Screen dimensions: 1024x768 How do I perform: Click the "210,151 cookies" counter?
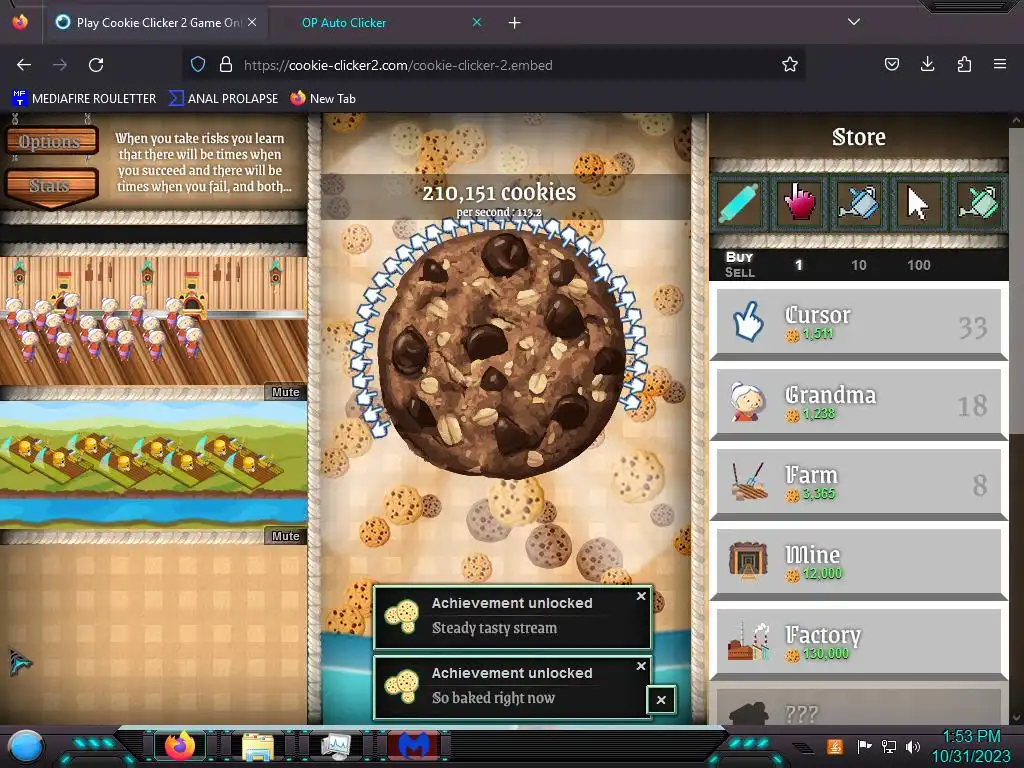(x=499, y=193)
